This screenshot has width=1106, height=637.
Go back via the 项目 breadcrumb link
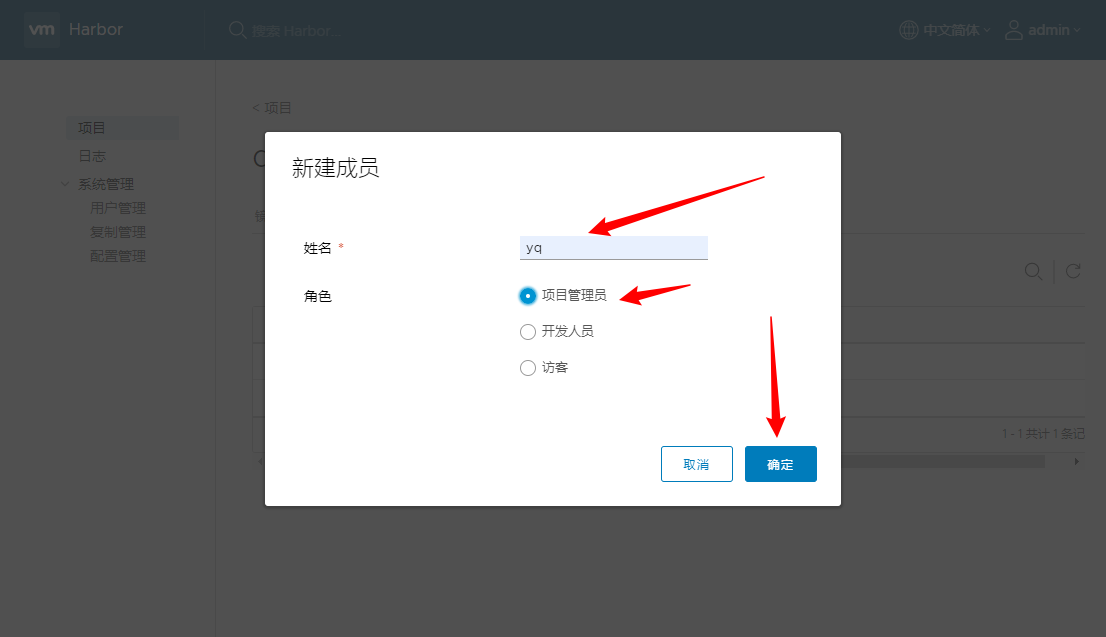[272, 108]
